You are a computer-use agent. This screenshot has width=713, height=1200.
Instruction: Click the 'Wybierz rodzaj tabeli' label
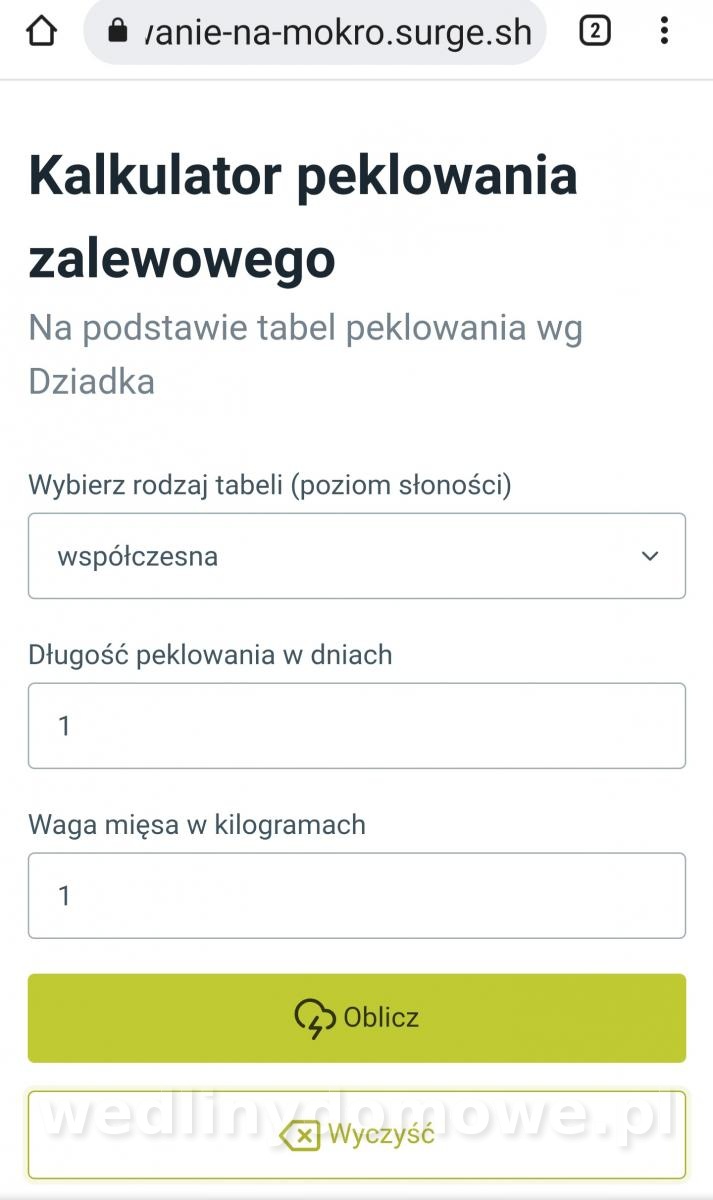[x=270, y=486]
